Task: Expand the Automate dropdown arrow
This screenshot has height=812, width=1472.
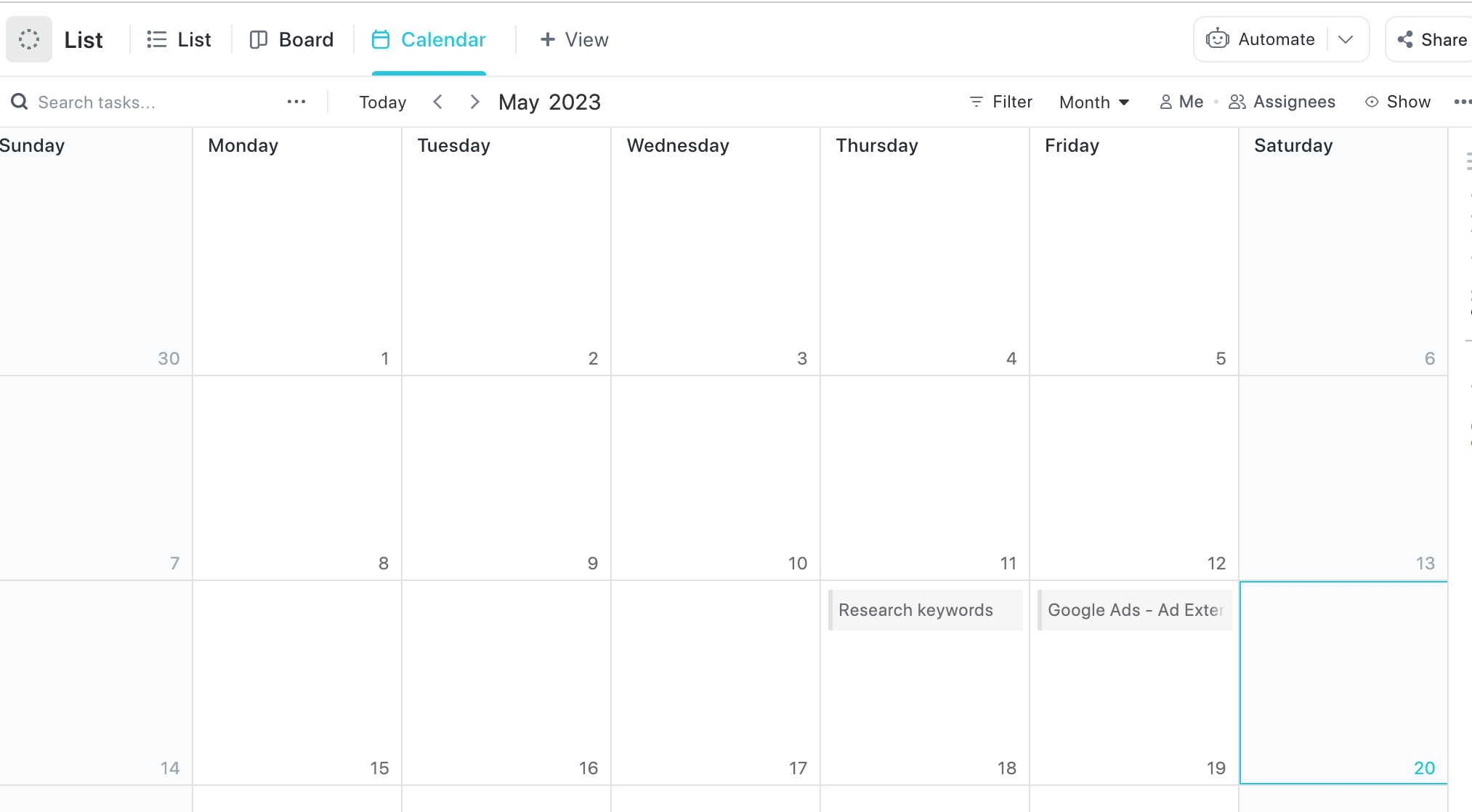Action: (1346, 39)
